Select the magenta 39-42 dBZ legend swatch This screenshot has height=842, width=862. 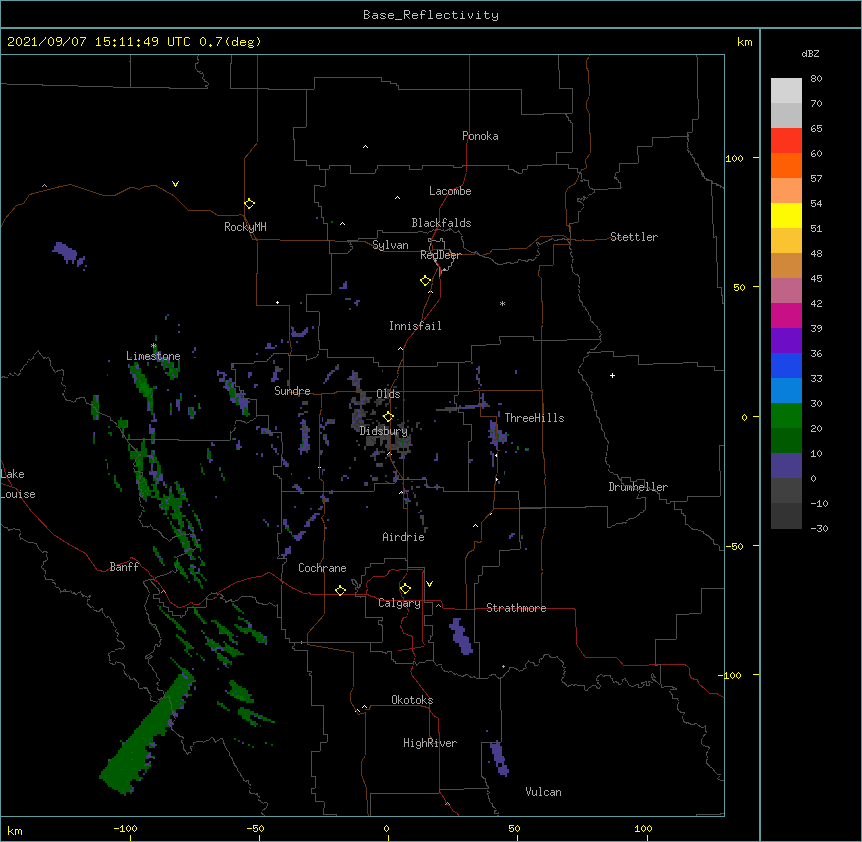click(786, 315)
